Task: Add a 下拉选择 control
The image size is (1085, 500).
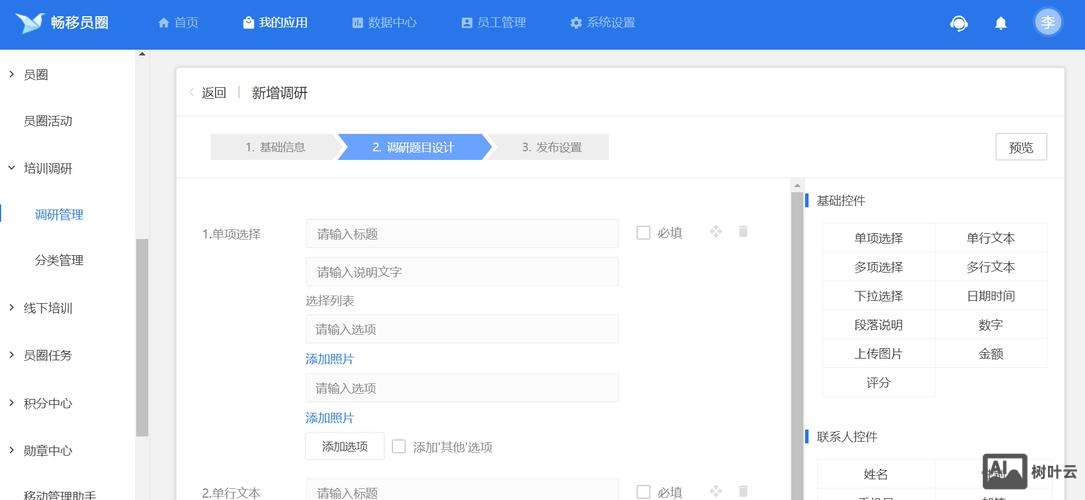Action: (878, 296)
